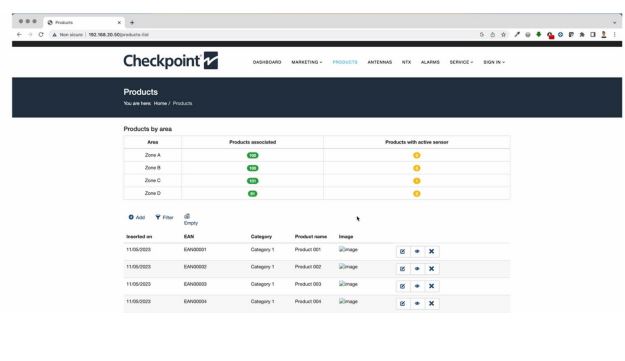The image size is (625, 361).
Task: Delete the Product 001 row
Action: [x=431, y=251]
